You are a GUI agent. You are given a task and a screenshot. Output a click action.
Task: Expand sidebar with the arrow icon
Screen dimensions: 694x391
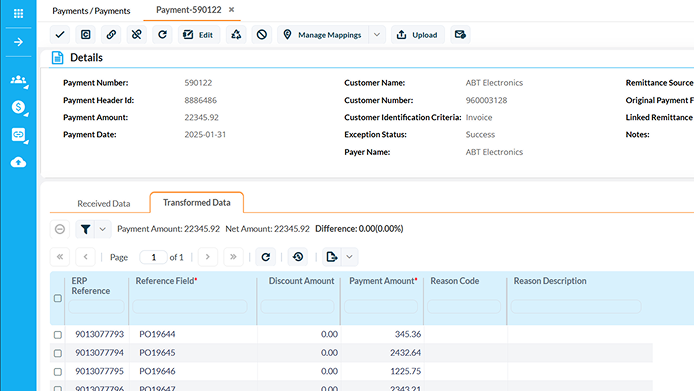pos(18,42)
